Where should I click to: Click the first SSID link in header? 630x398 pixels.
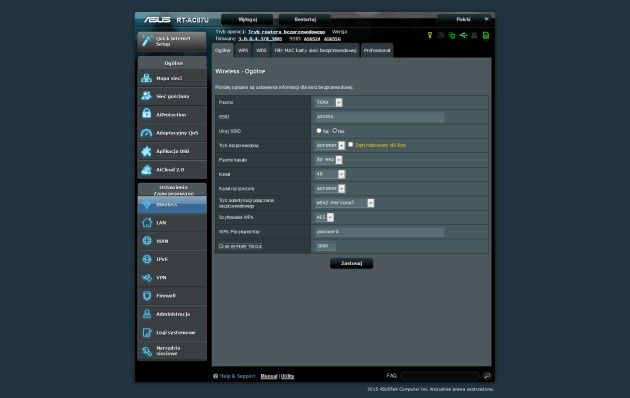312,39
